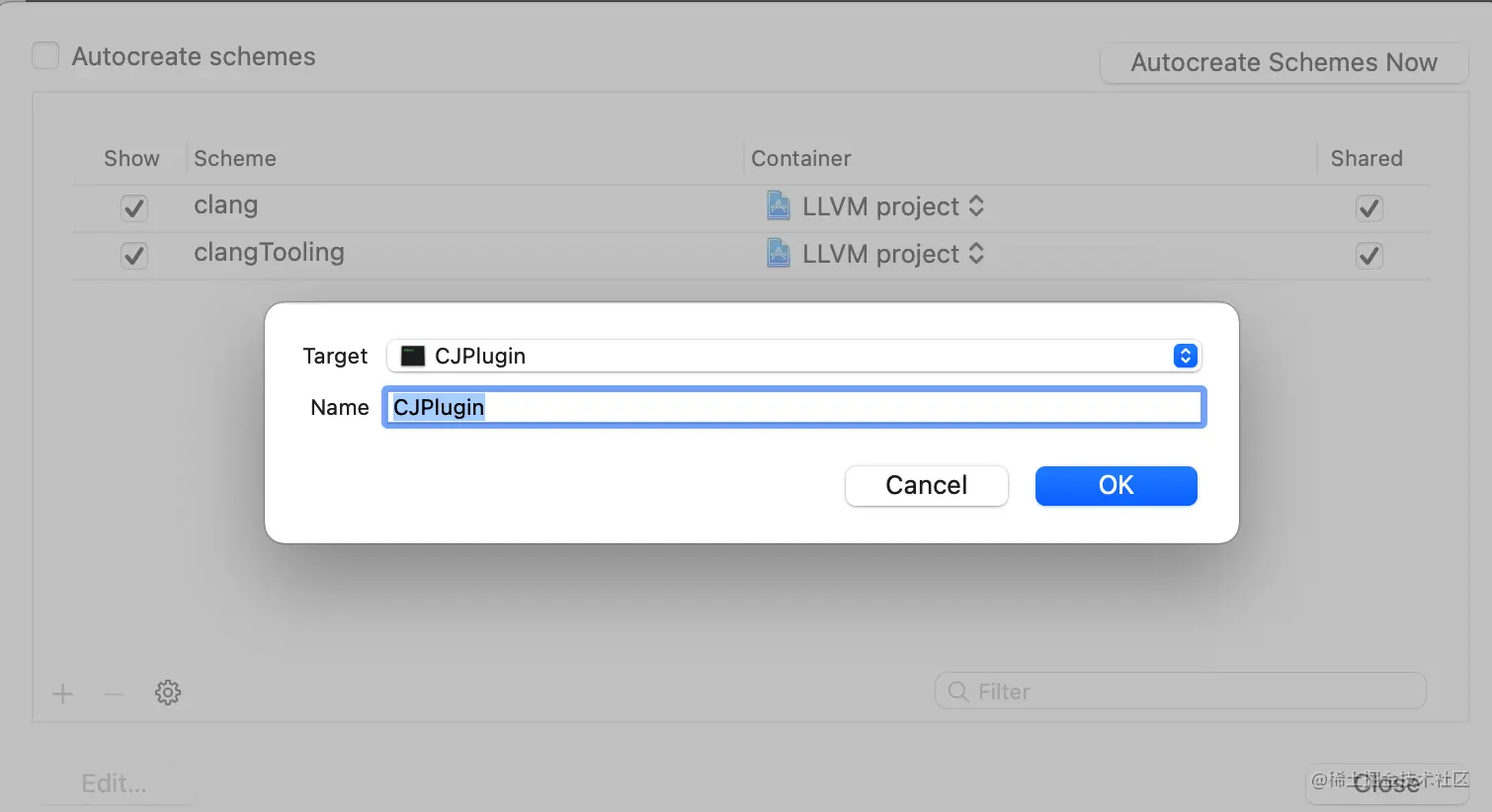The image size is (1492, 812).
Task: Click inside the Name text field
Action: (x=794, y=407)
